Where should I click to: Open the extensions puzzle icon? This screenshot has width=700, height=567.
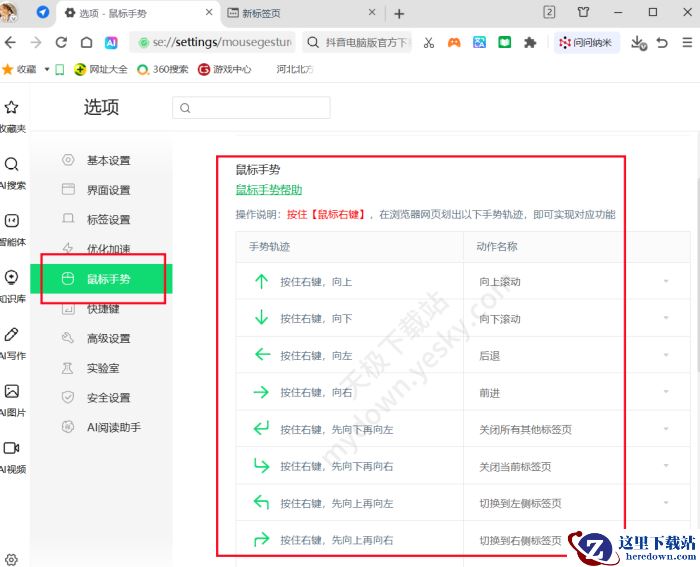point(530,42)
